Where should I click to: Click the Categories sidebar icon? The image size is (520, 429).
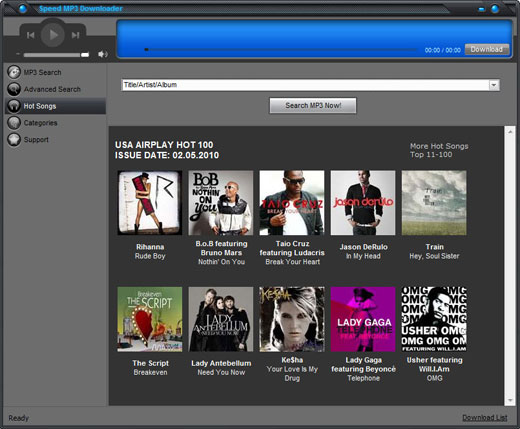[x=14, y=123]
